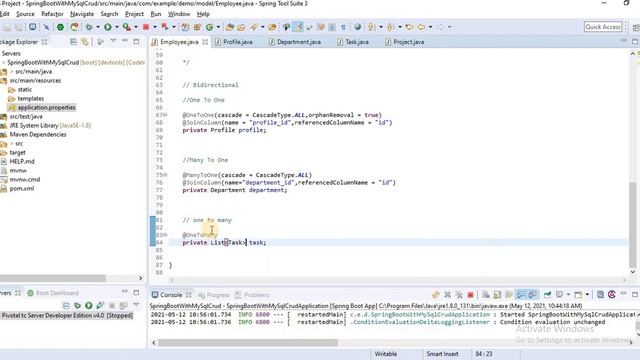Select pom.xml in Package Explorer
The image size is (640, 360).
point(22,189)
